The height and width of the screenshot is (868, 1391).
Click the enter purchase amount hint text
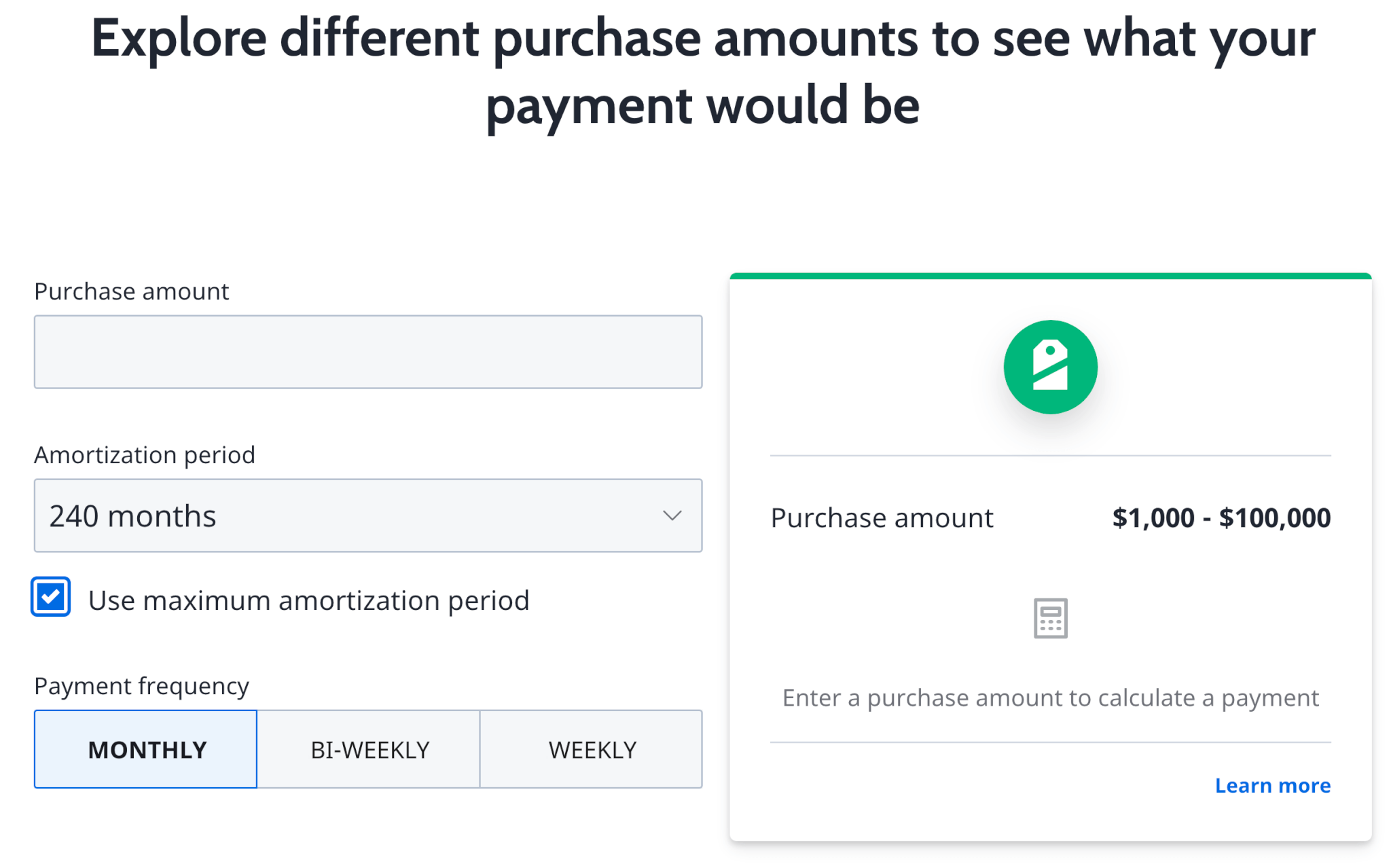1050,698
